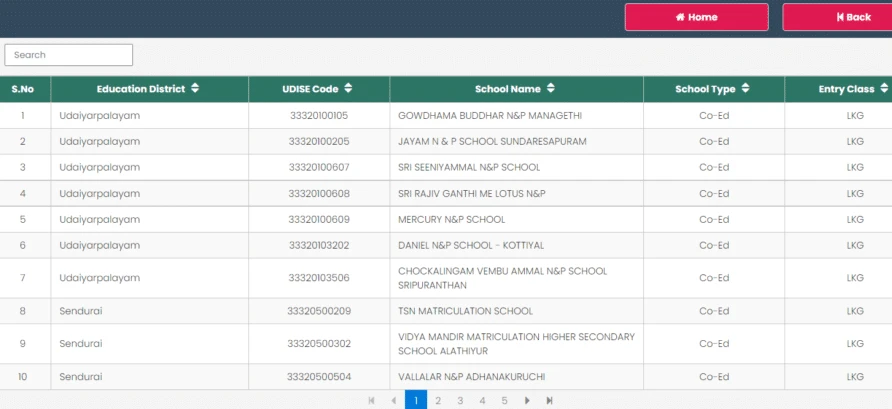The height and width of the screenshot is (409, 892).
Task: Click Udaiyarpalayam district in row 7
Action: point(100,278)
